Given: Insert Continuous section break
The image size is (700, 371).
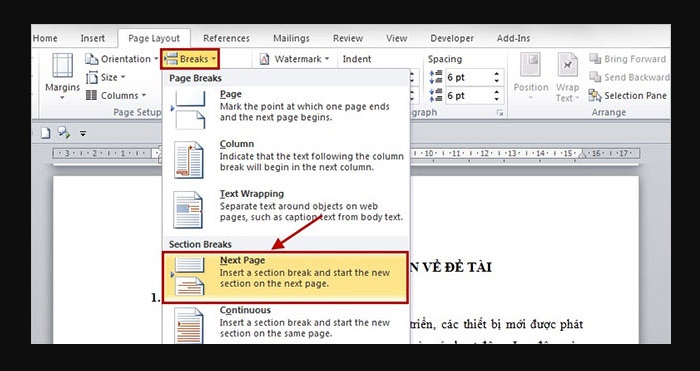Looking at the screenshot, I should (x=286, y=324).
